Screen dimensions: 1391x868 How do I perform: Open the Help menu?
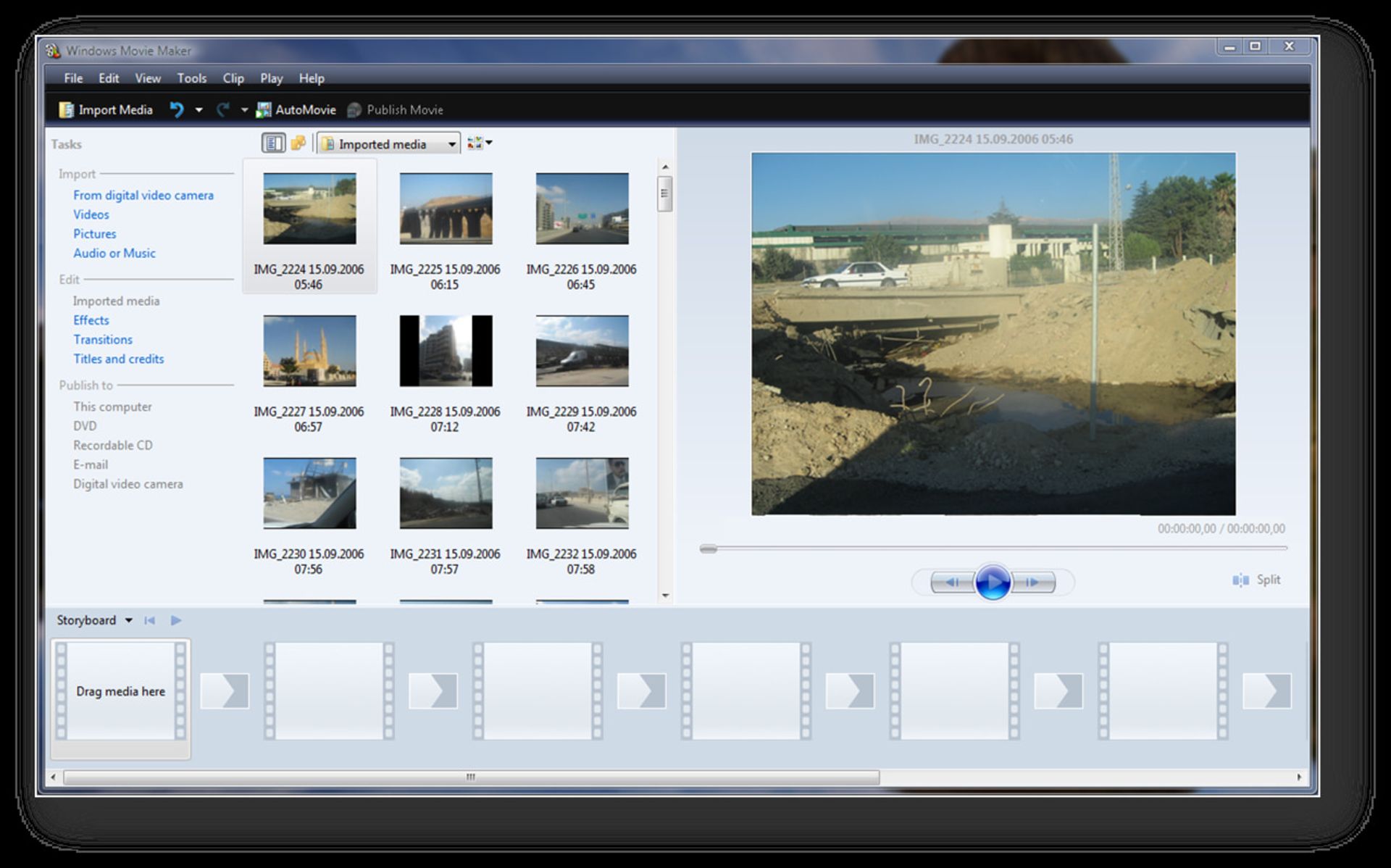[312, 78]
